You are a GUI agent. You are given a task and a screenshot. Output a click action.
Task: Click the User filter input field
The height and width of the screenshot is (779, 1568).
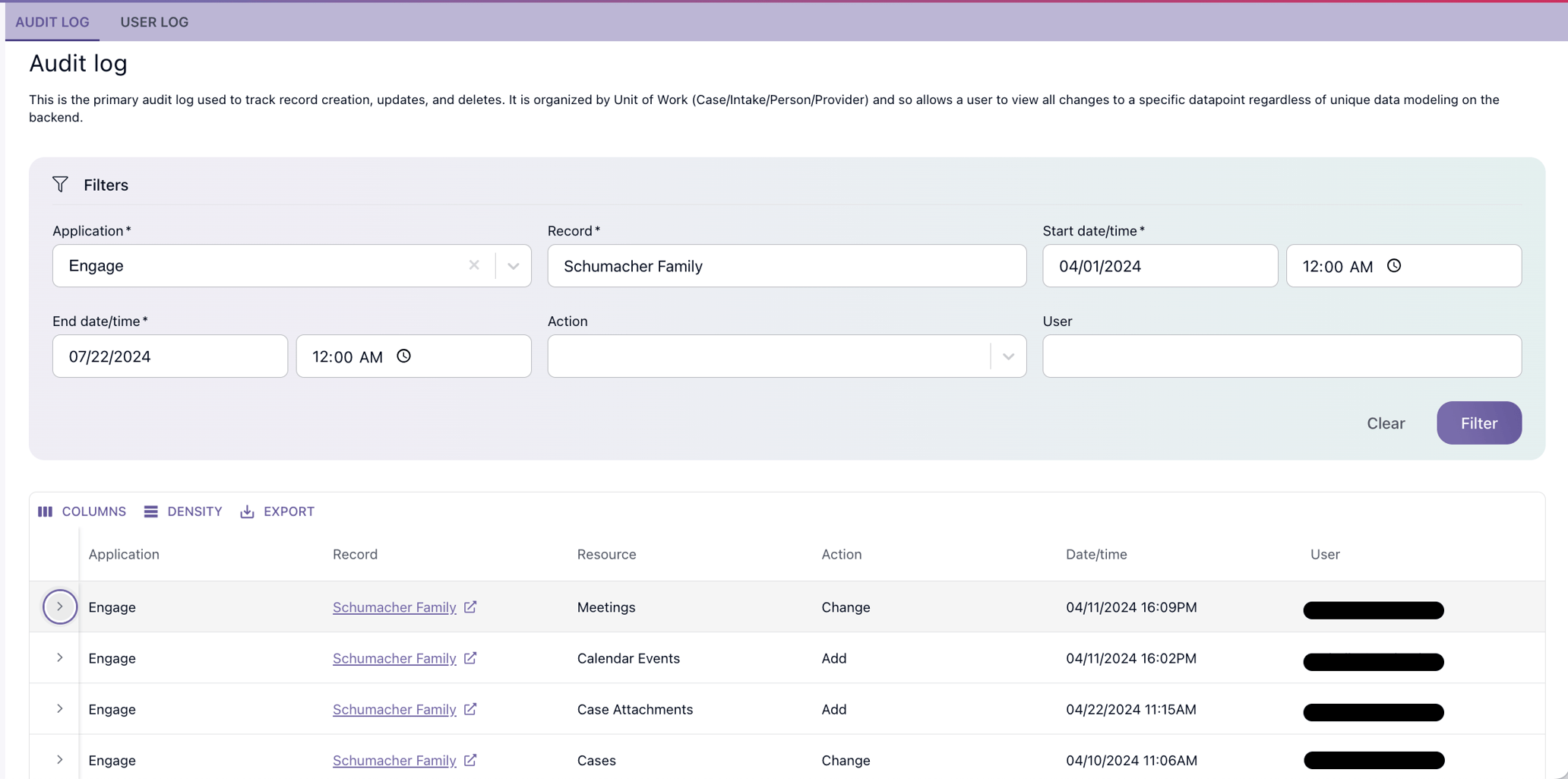(x=1281, y=356)
